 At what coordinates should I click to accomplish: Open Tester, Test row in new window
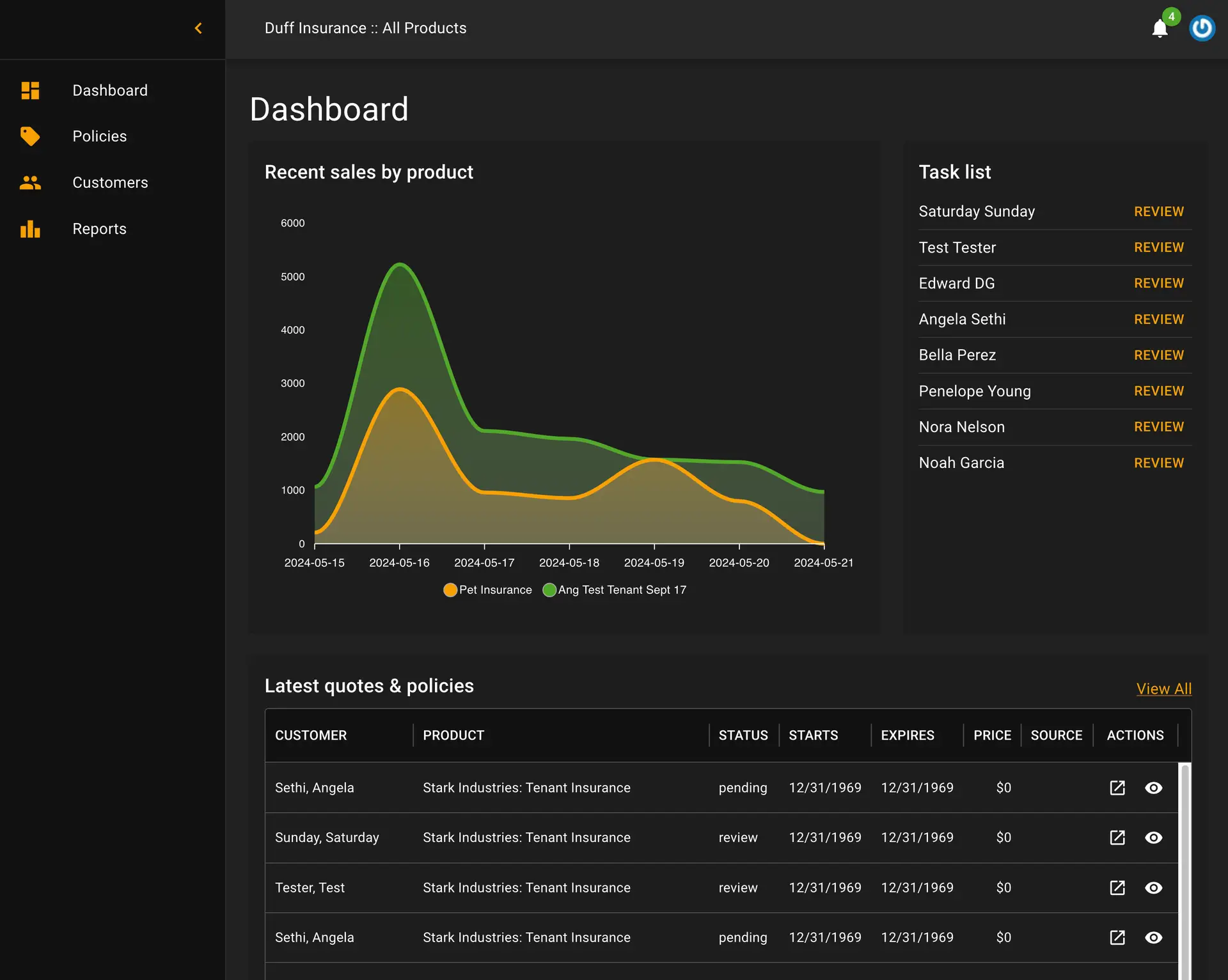point(1117,887)
